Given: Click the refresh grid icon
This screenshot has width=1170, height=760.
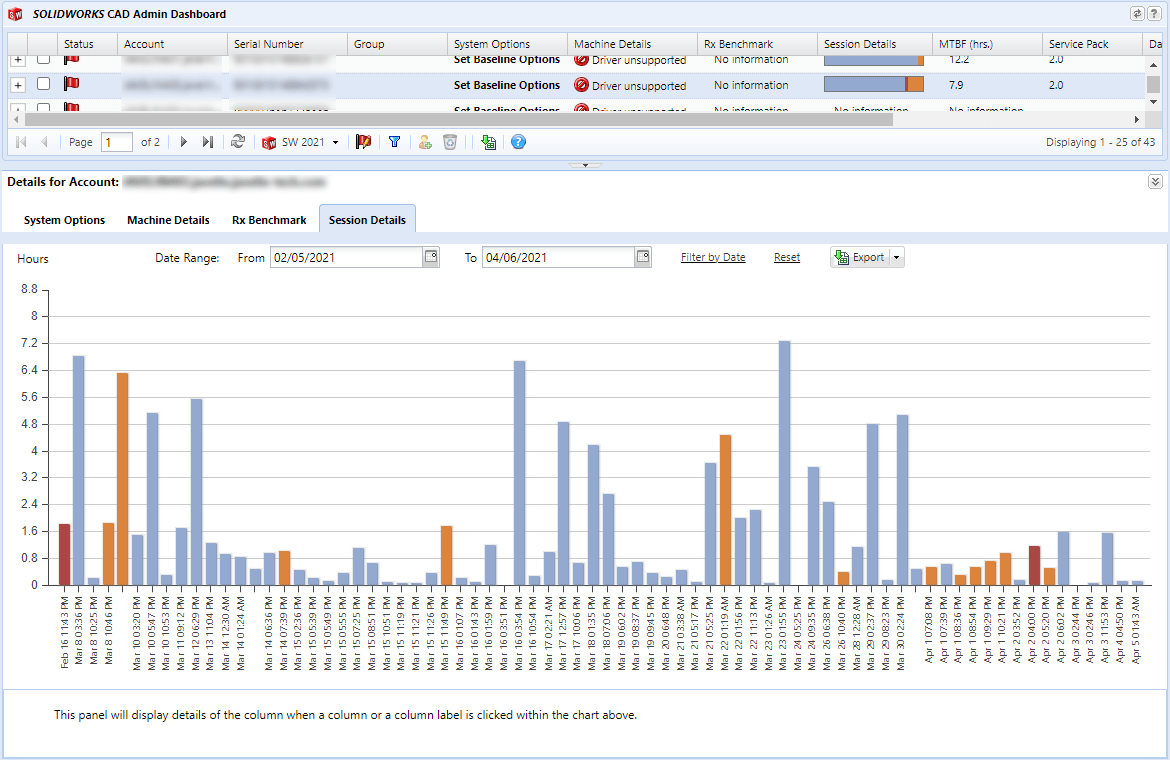Looking at the screenshot, I should (237, 142).
